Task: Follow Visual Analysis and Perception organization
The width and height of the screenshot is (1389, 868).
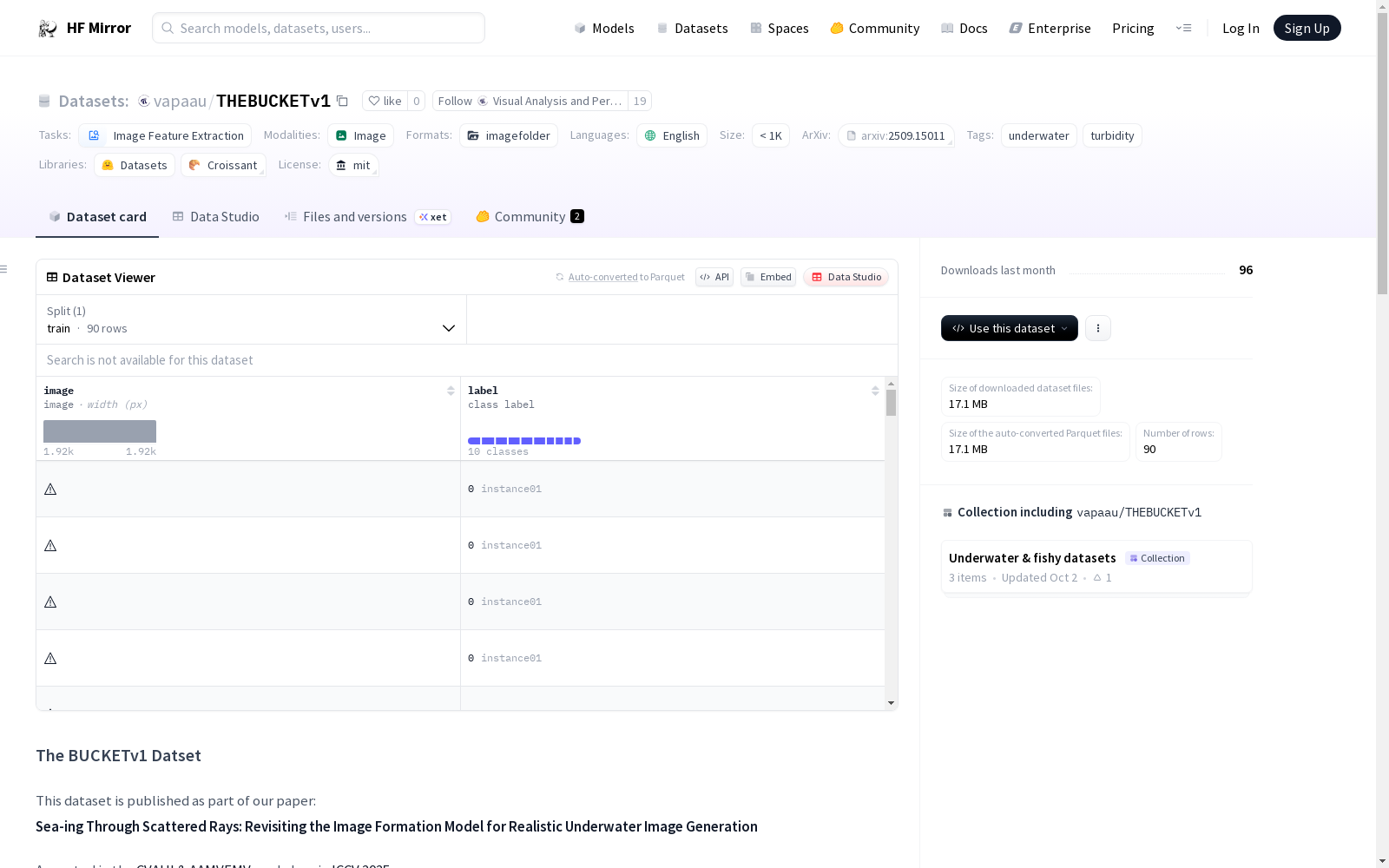Action: 530,101
